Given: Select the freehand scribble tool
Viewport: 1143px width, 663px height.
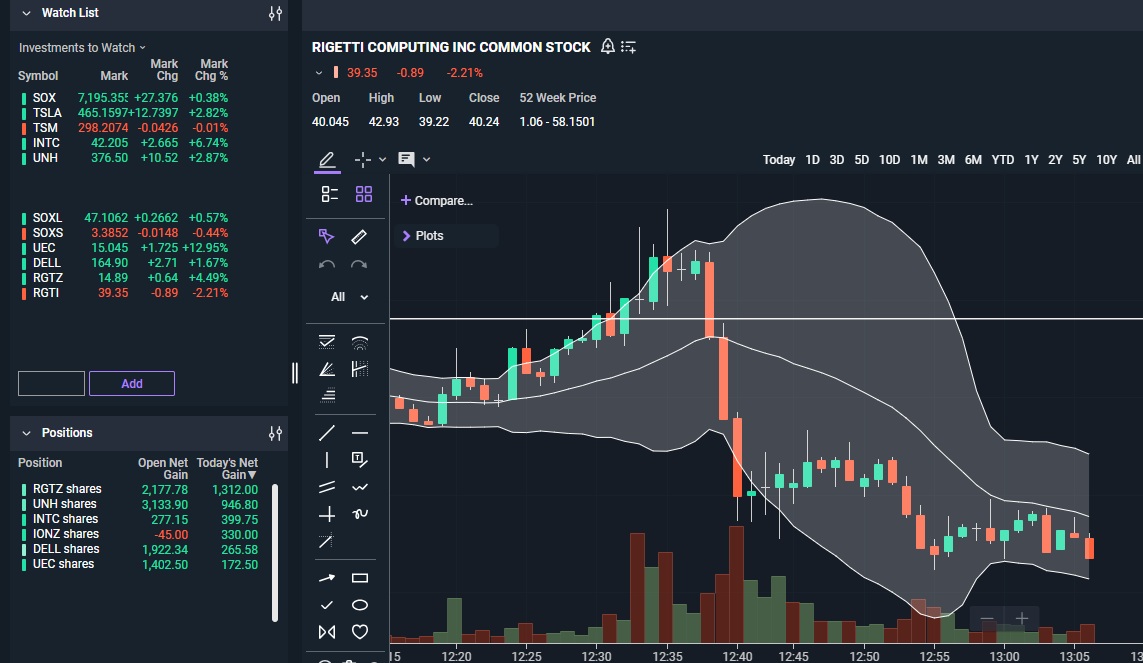Looking at the screenshot, I should coord(359,514).
